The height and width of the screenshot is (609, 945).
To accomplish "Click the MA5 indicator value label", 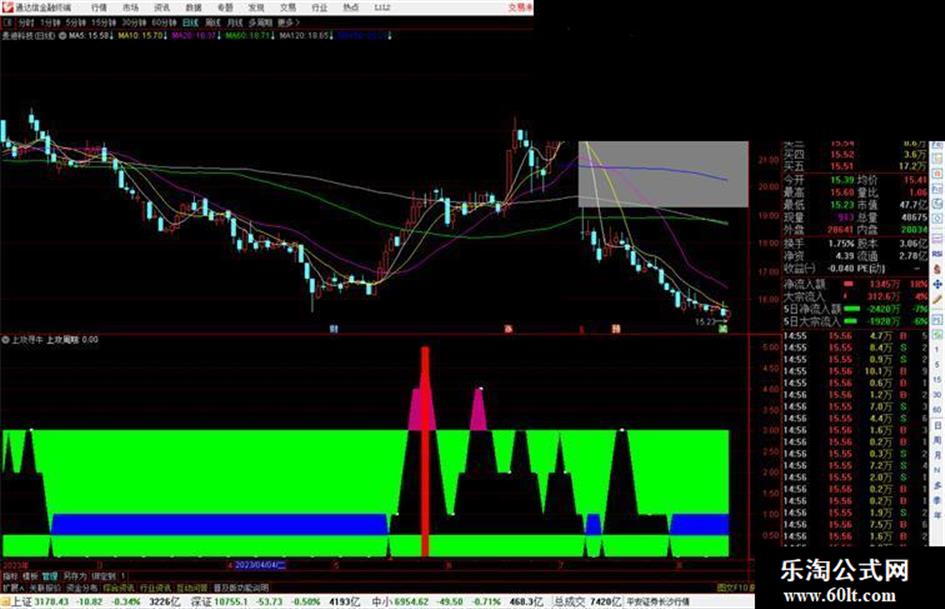I will (x=90, y=36).
